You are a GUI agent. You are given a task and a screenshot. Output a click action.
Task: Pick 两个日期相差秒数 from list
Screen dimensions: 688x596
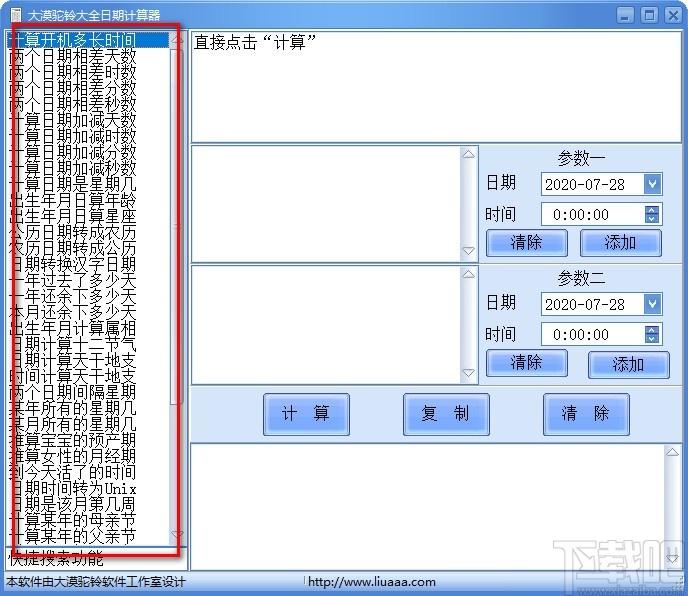tap(88, 104)
